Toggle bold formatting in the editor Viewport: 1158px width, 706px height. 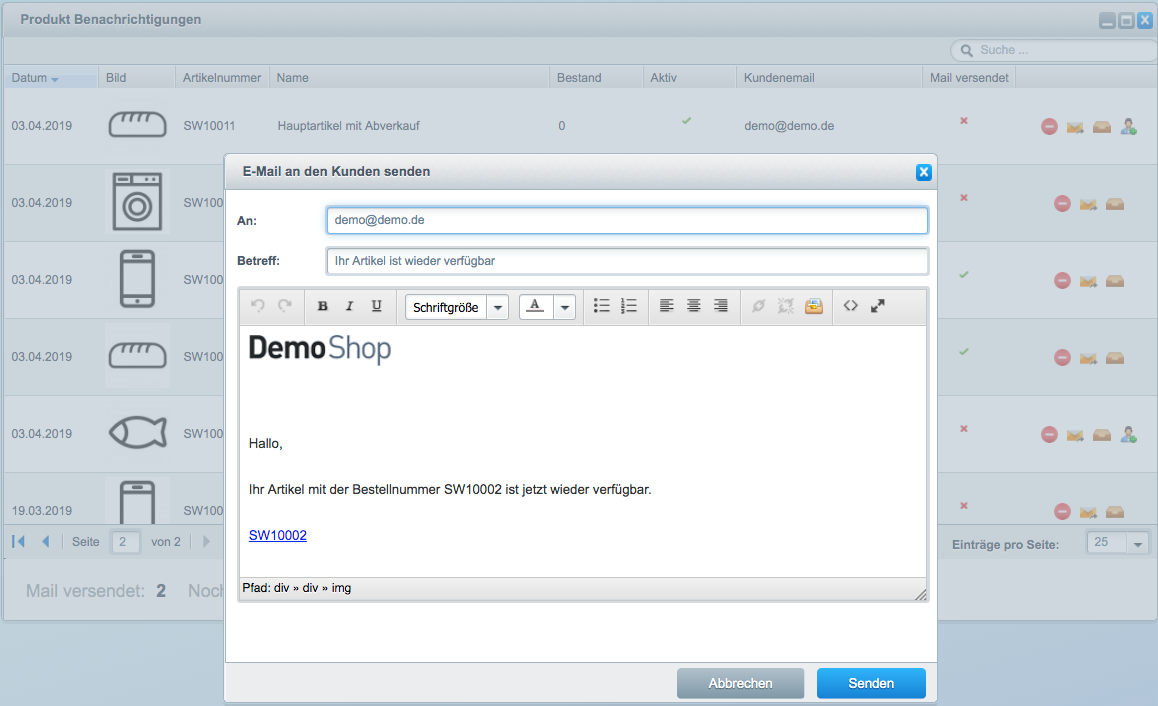click(x=323, y=306)
